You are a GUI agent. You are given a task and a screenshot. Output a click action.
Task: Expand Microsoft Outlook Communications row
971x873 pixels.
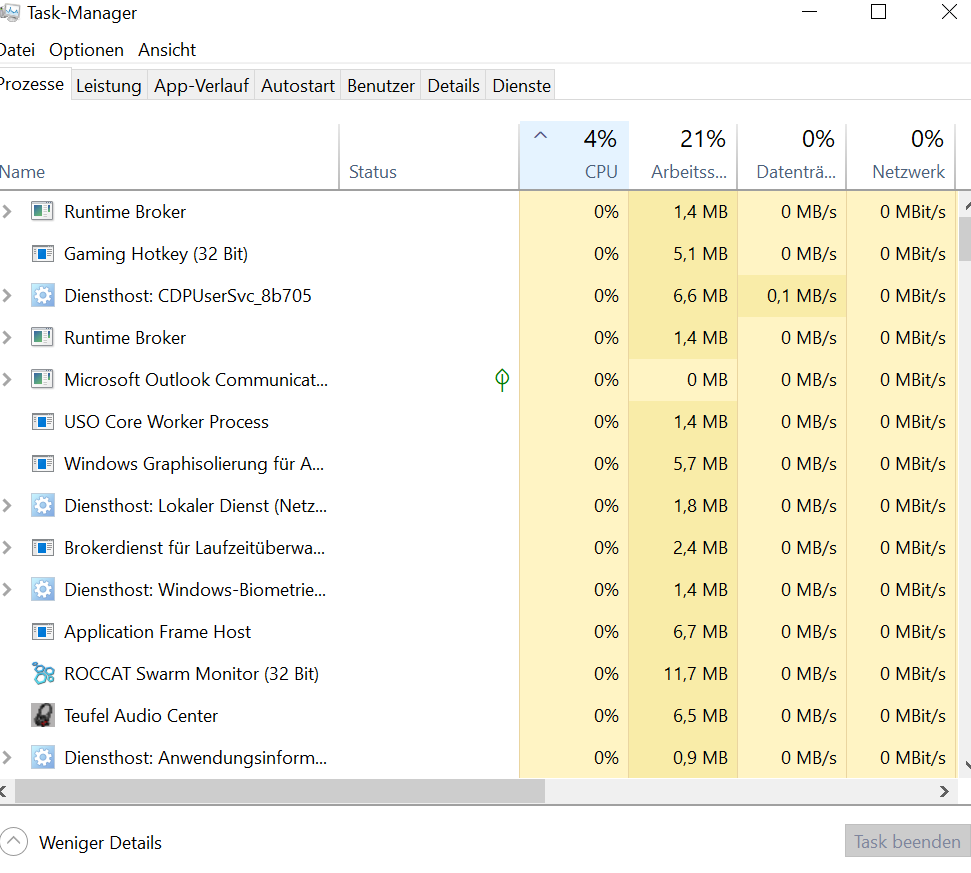pos(7,380)
